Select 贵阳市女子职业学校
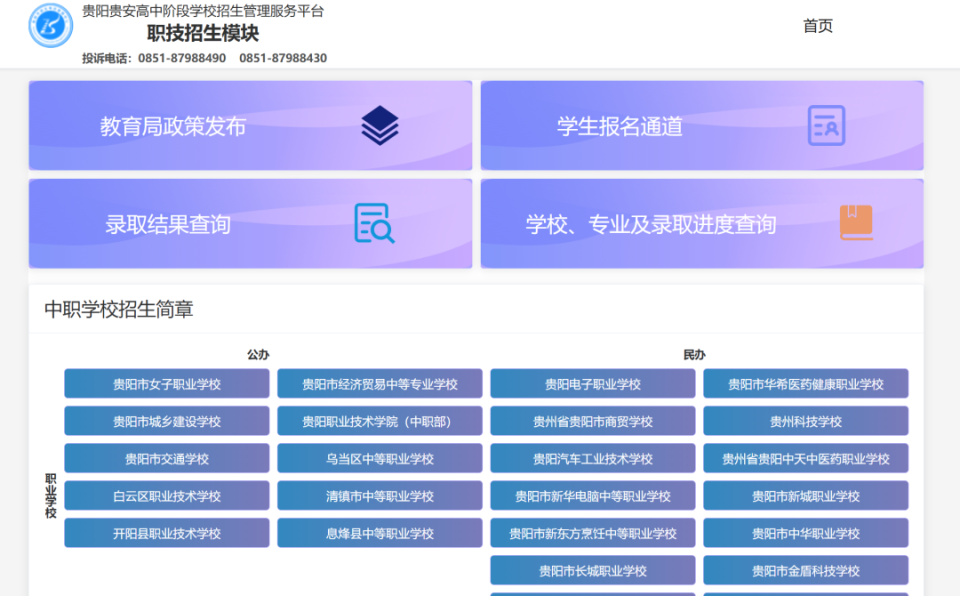 167,384
